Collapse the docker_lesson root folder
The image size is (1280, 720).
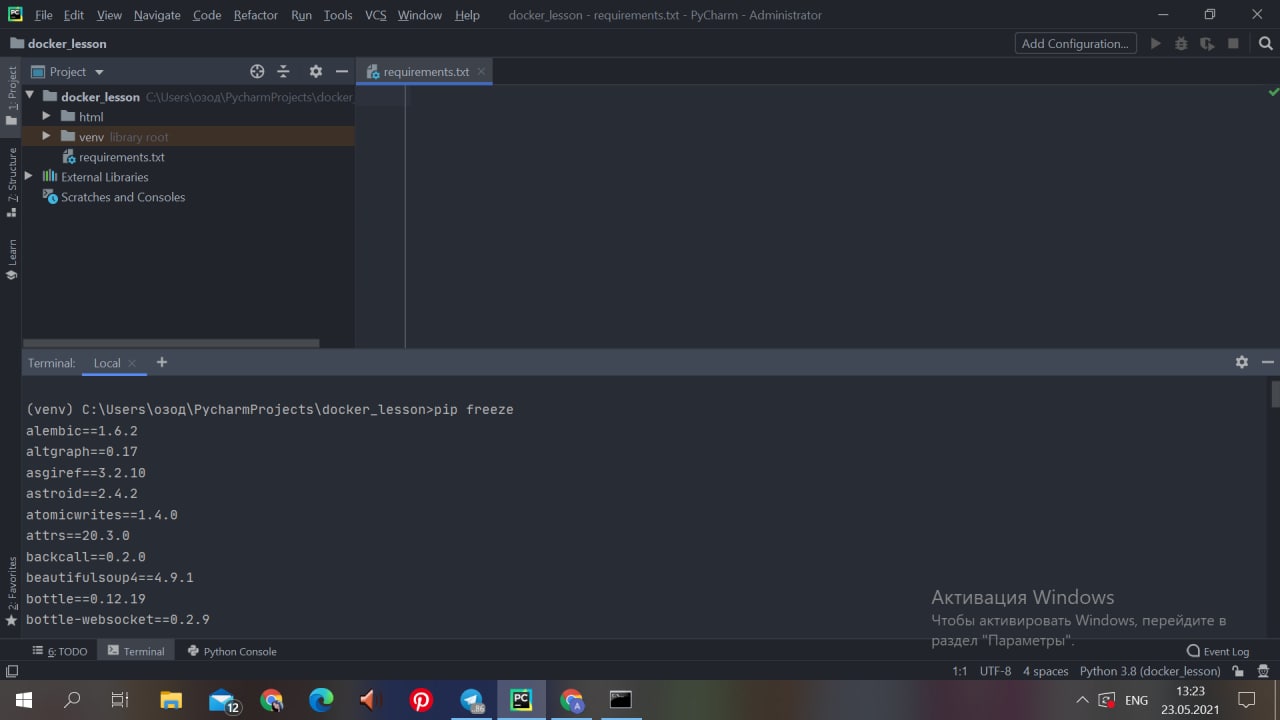coord(29,96)
